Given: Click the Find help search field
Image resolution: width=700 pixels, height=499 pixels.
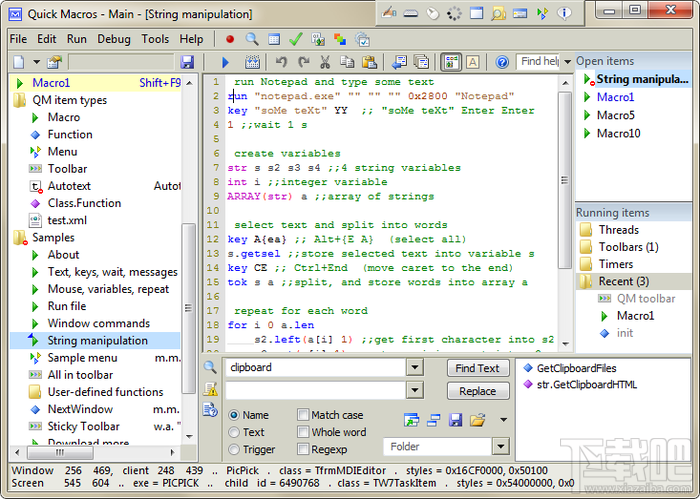Looking at the screenshot, I should [539, 62].
